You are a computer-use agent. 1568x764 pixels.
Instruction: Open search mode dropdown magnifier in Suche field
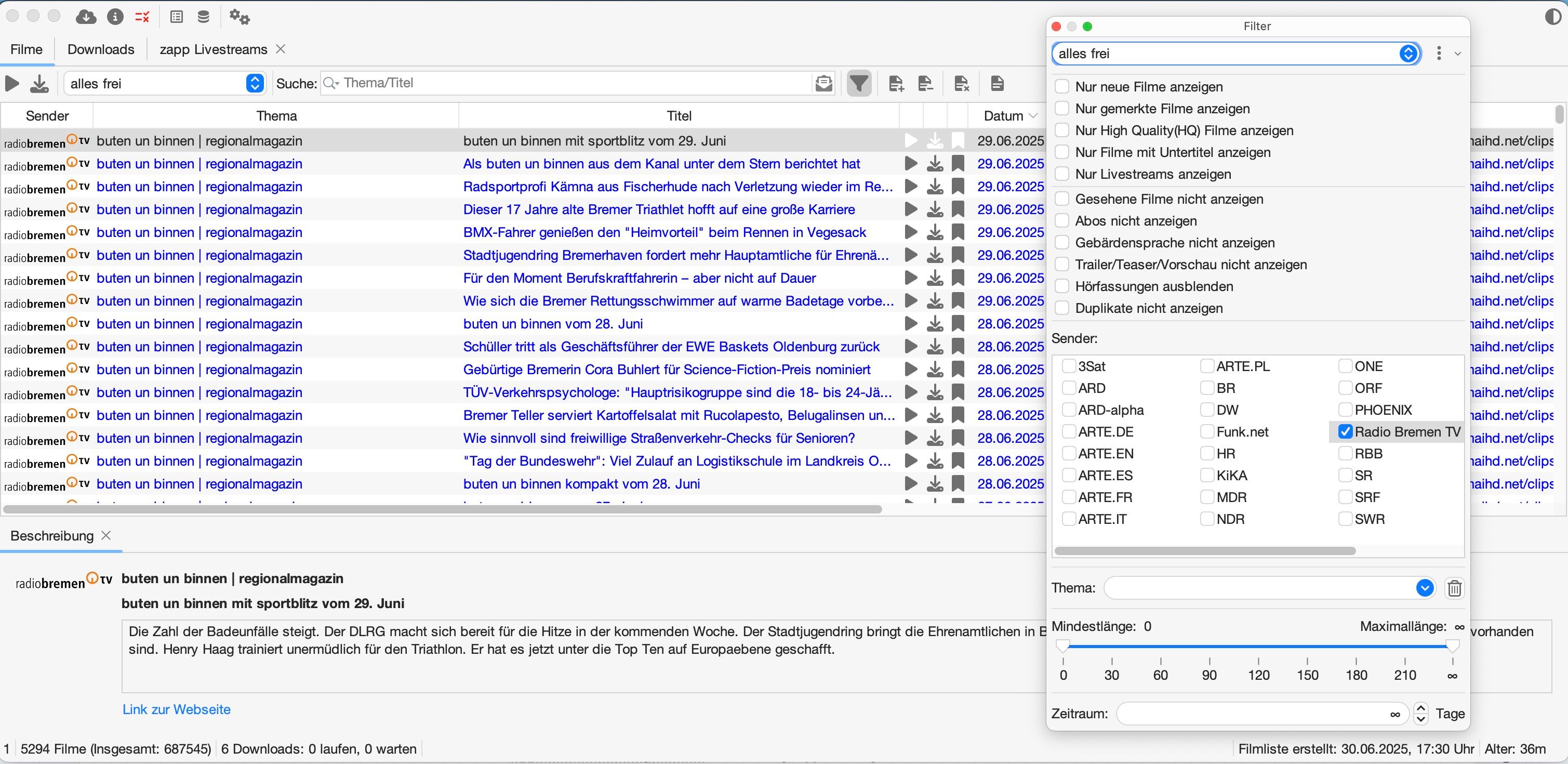pyautogui.click(x=331, y=83)
